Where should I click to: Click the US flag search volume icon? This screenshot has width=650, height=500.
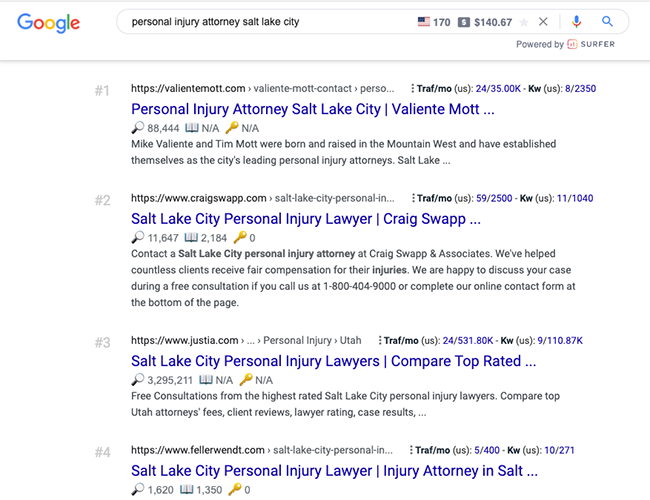coord(424,21)
